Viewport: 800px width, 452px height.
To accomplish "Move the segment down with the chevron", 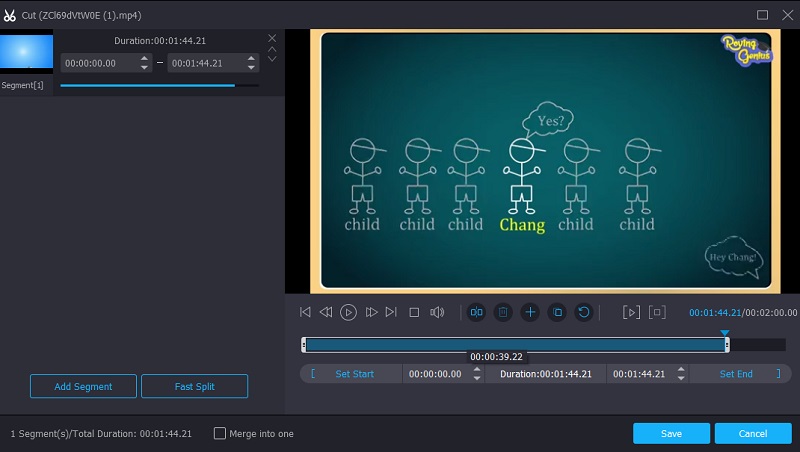I will (272, 59).
